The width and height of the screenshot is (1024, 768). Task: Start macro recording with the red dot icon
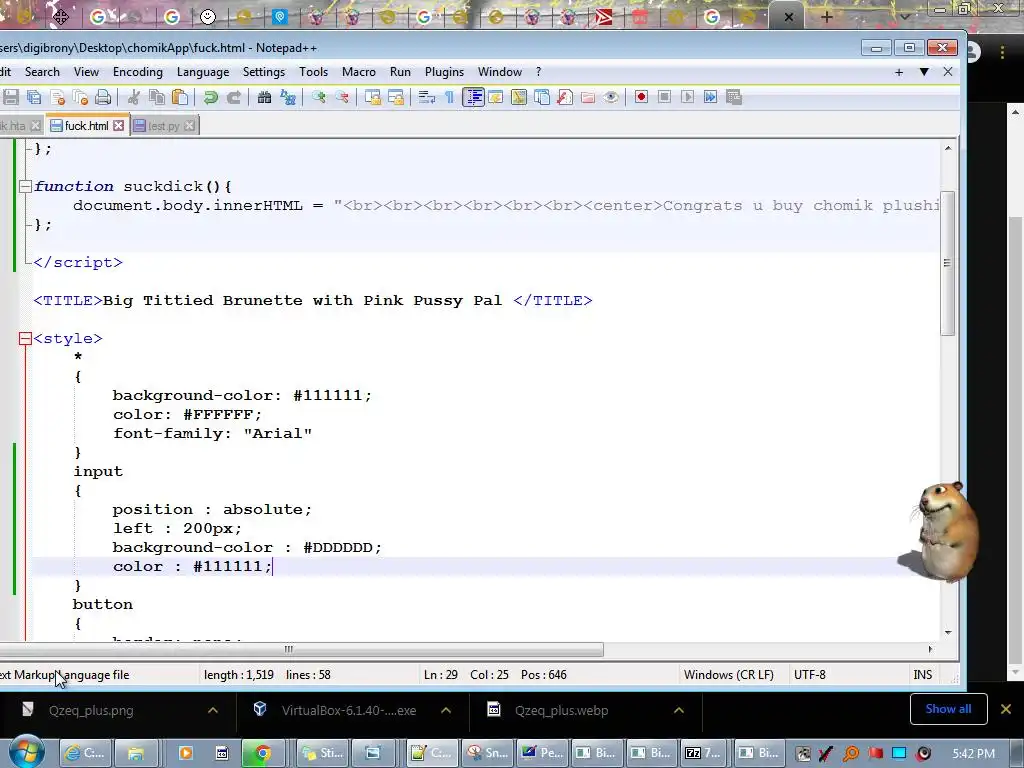(641, 97)
